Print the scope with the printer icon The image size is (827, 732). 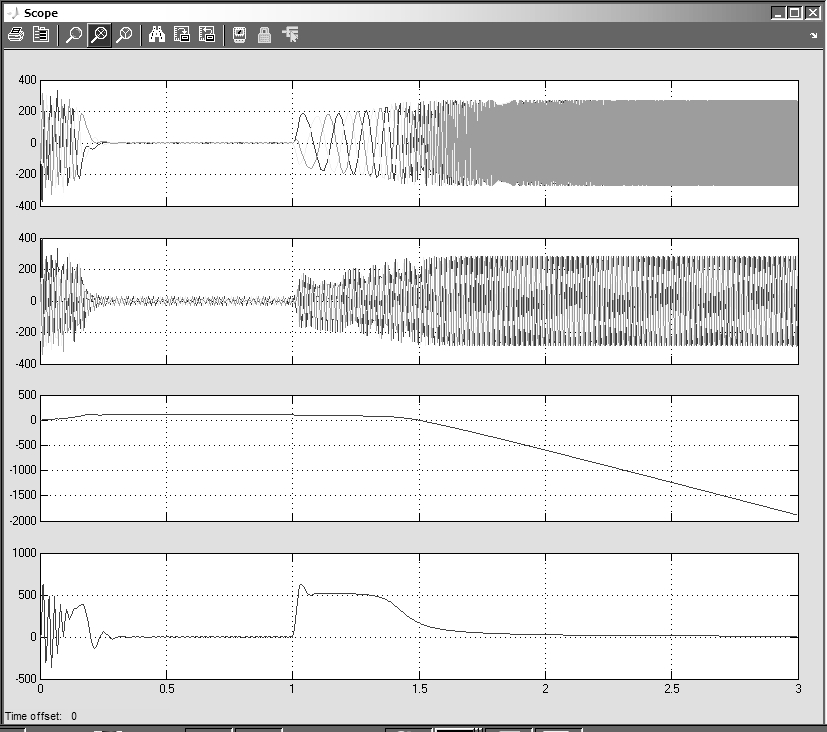tap(16, 35)
